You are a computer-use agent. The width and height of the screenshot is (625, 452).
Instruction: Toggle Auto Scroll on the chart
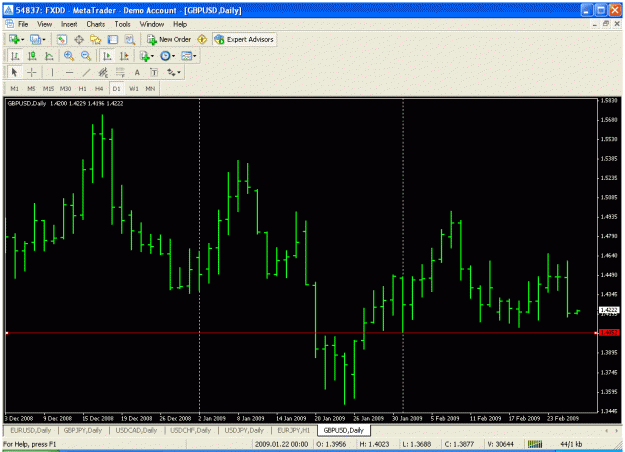click(107, 56)
